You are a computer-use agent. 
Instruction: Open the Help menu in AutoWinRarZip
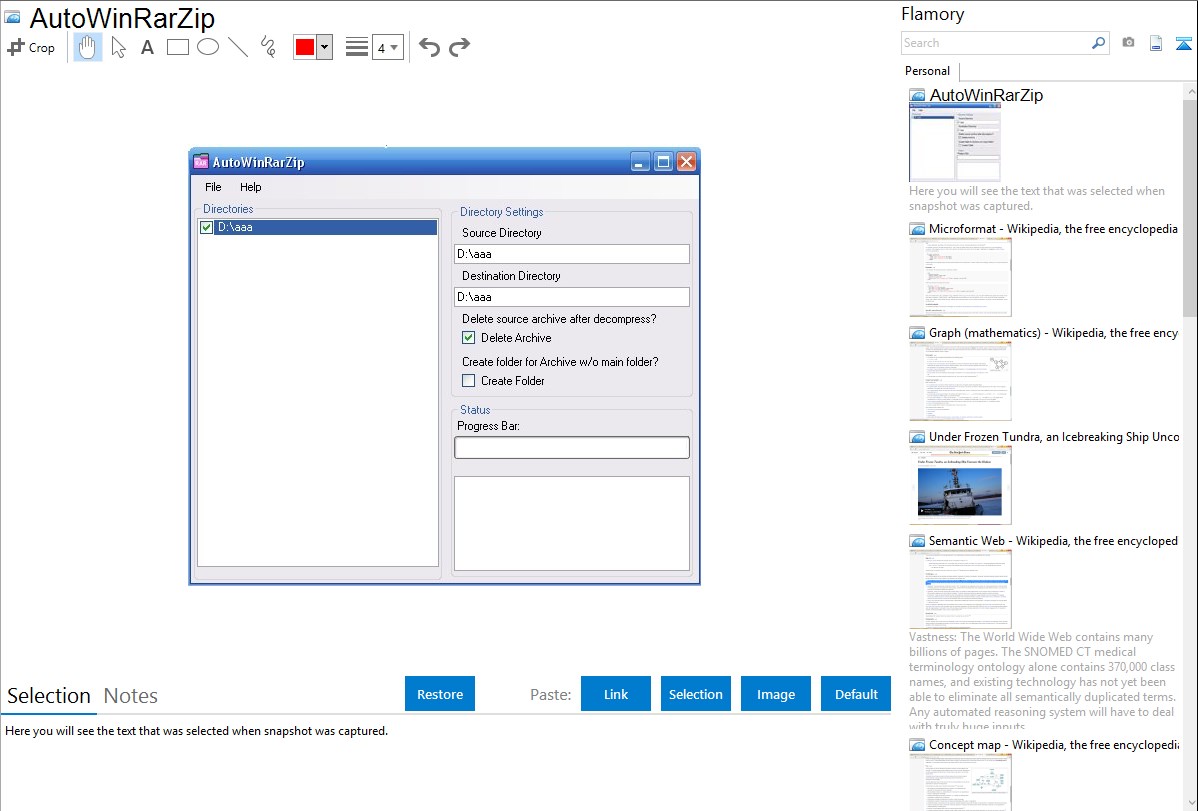click(x=251, y=187)
